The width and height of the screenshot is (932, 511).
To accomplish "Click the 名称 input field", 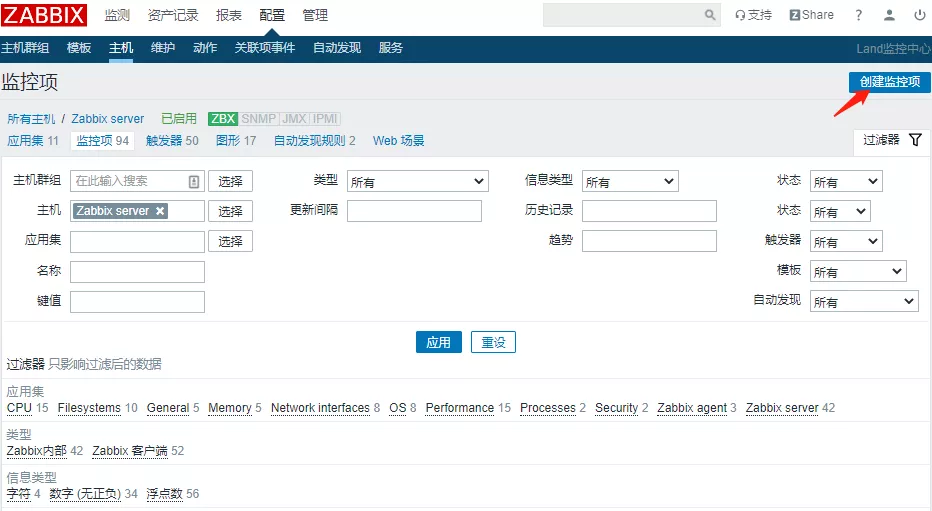I will (137, 272).
